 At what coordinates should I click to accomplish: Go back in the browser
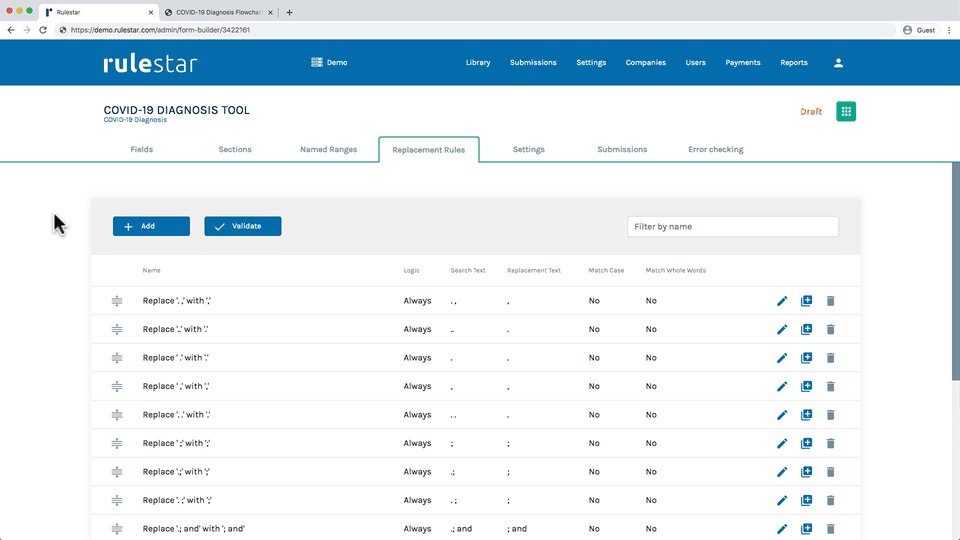[x=11, y=29]
